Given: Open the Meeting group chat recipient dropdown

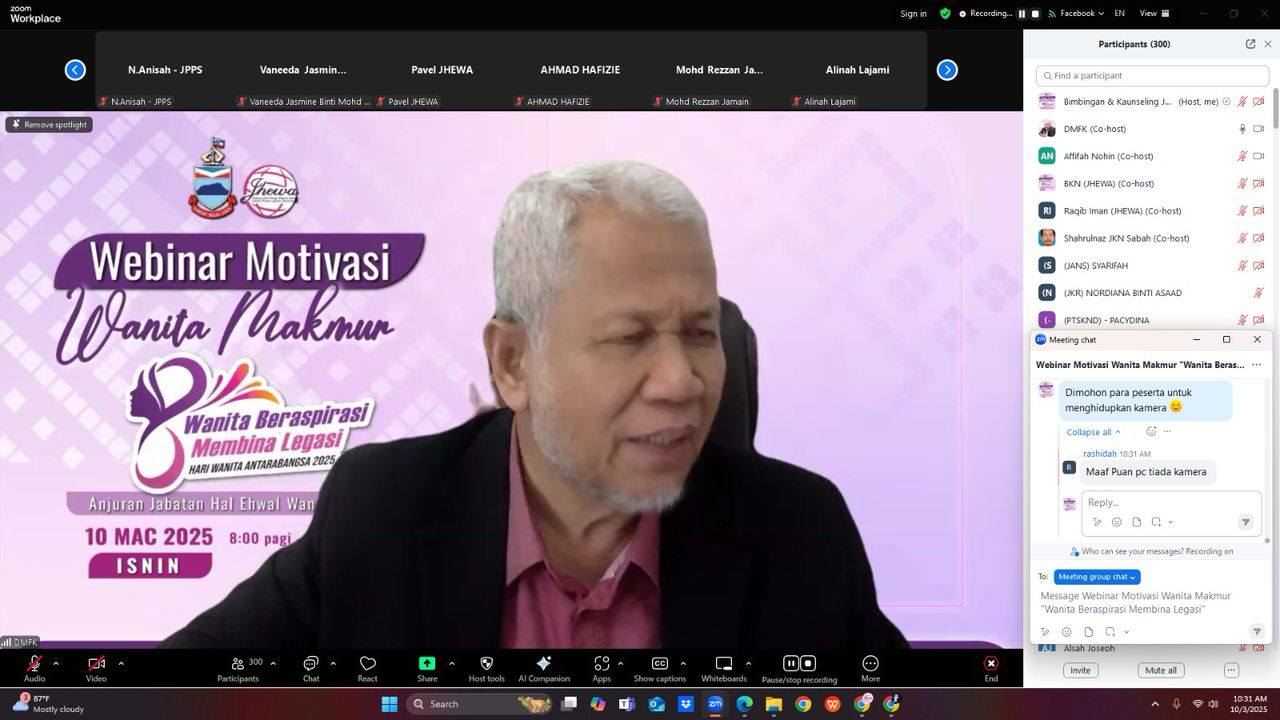Looking at the screenshot, I should click(1097, 577).
